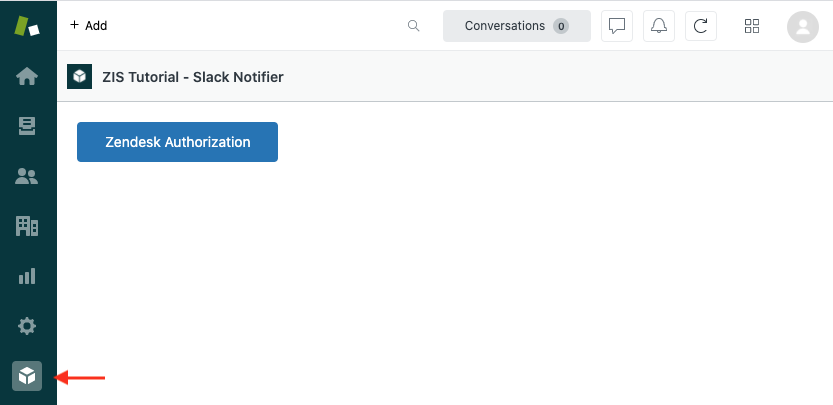Click the Zendesk logo at sidebar top
Image resolution: width=833 pixels, height=405 pixels.
(x=27, y=26)
